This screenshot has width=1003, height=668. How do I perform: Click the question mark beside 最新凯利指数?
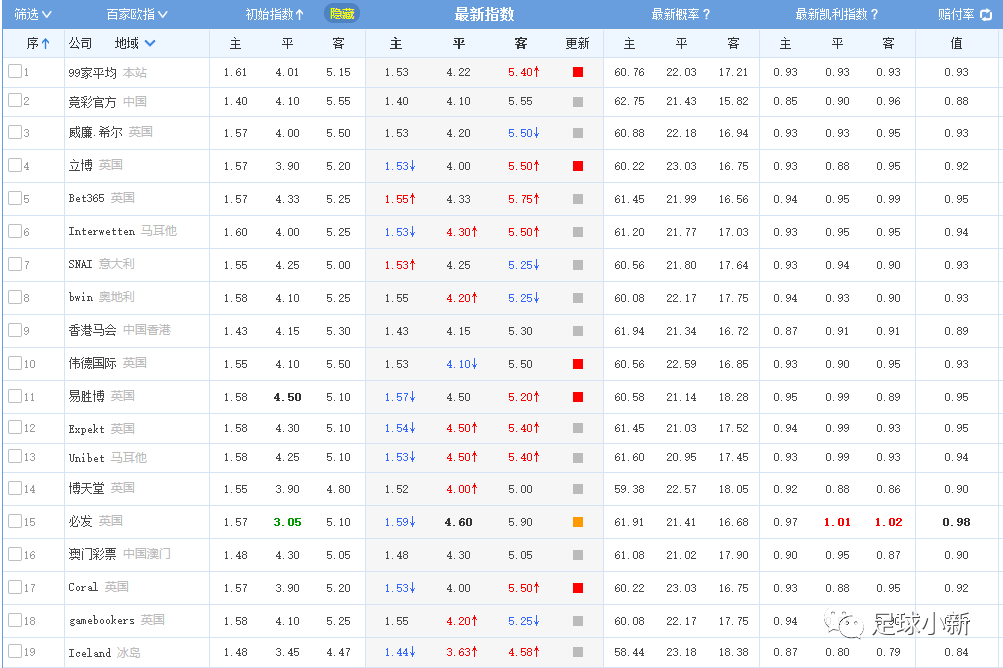point(874,15)
